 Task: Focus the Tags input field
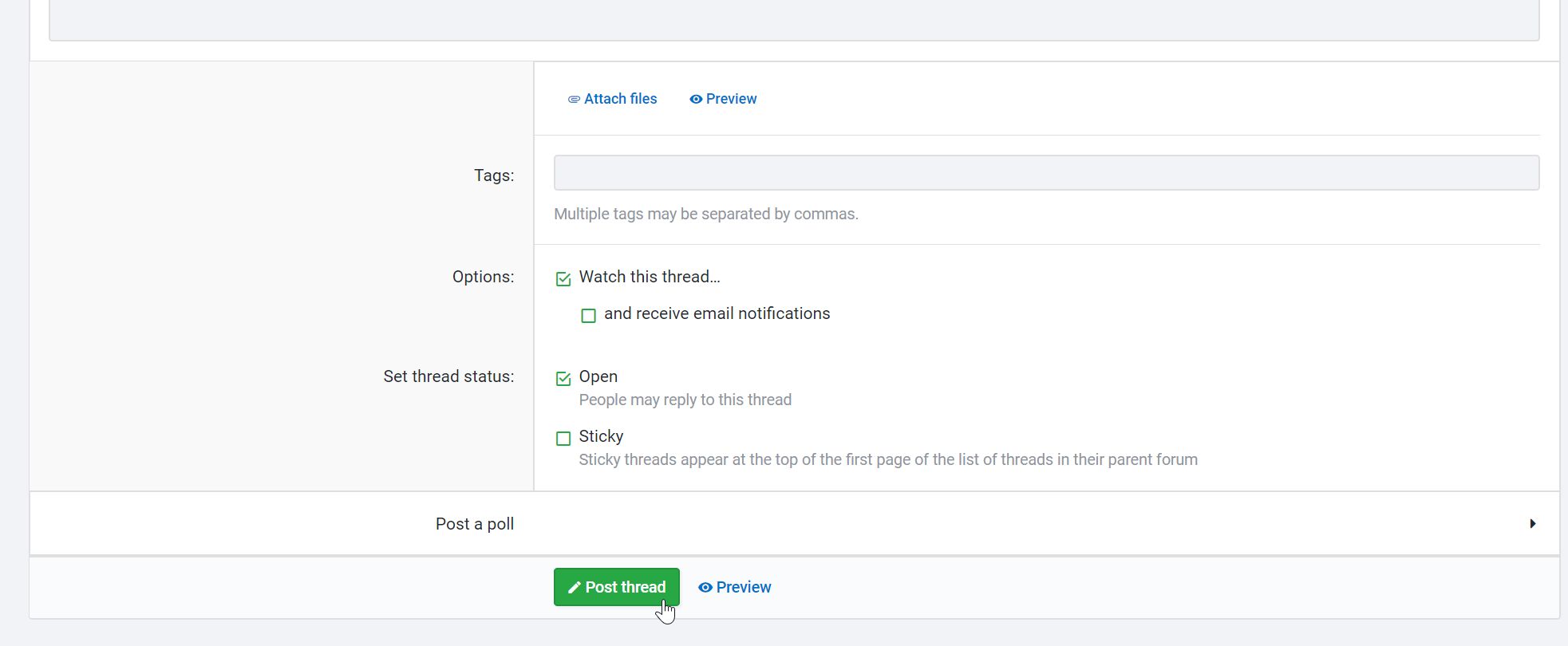coord(1045,173)
